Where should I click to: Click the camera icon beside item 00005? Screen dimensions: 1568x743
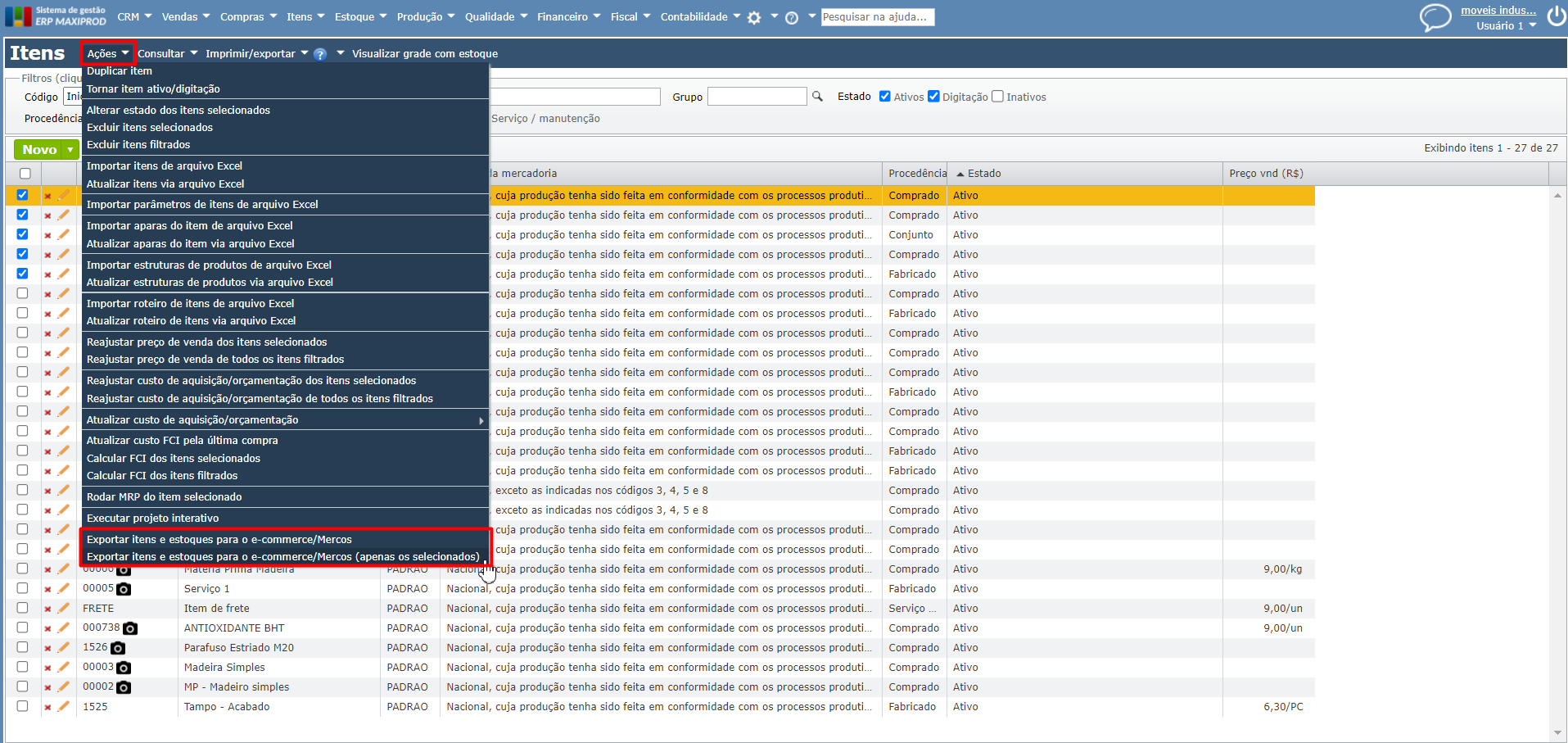124,589
